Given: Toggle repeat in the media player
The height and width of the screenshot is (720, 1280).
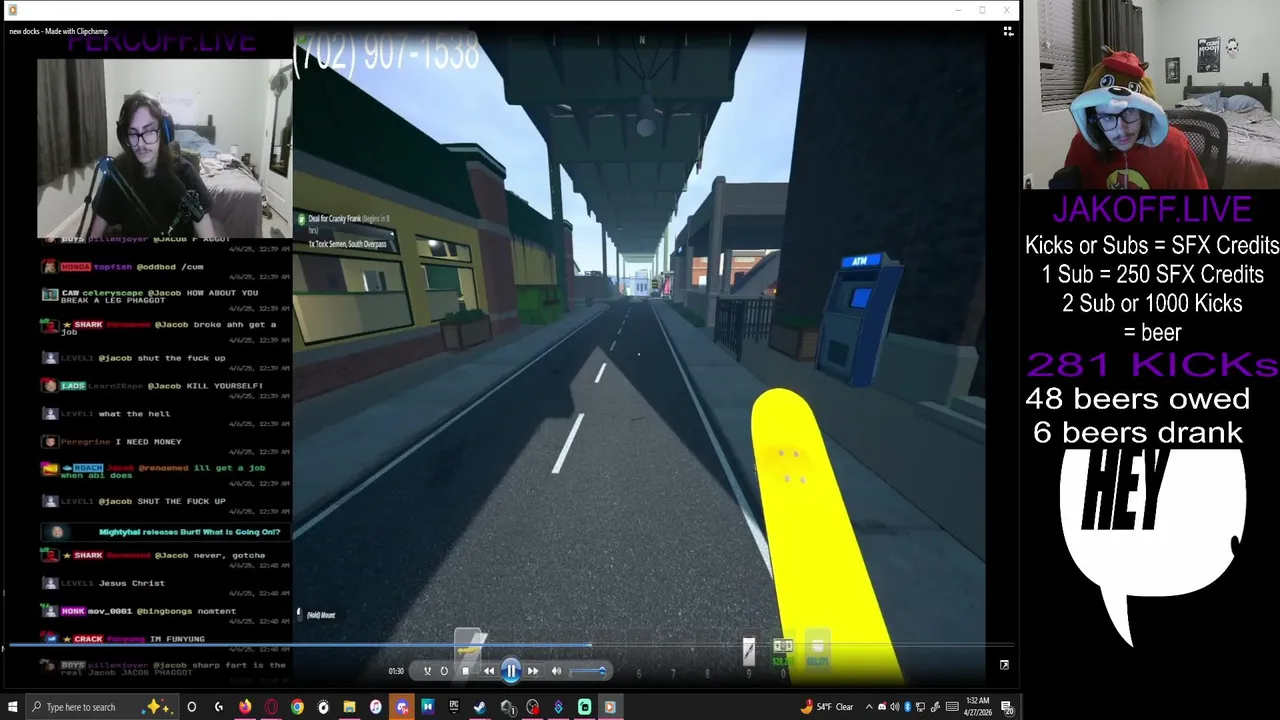Looking at the screenshot, I should [x=444, y=671].
